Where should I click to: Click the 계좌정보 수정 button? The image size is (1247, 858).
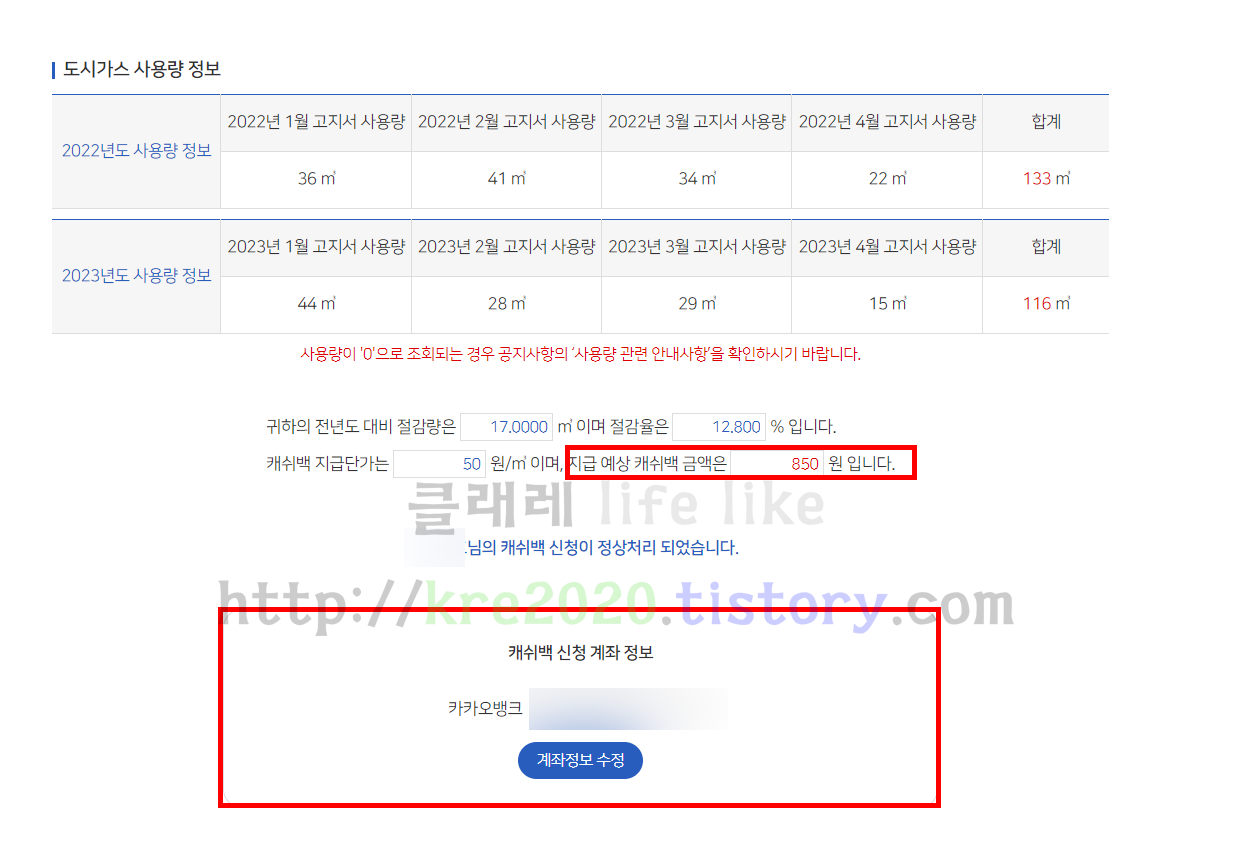pyautogui.click(x=580, y=761)
